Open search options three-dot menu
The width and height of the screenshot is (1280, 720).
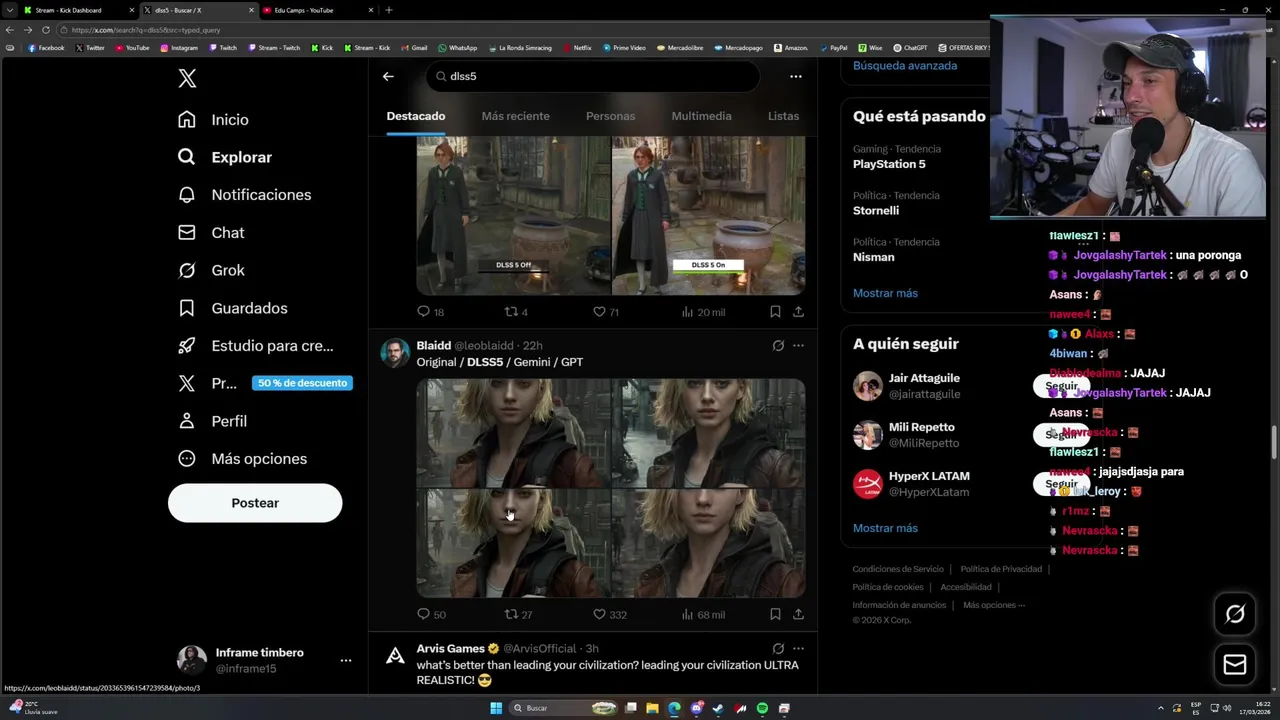tap(796, 76)
